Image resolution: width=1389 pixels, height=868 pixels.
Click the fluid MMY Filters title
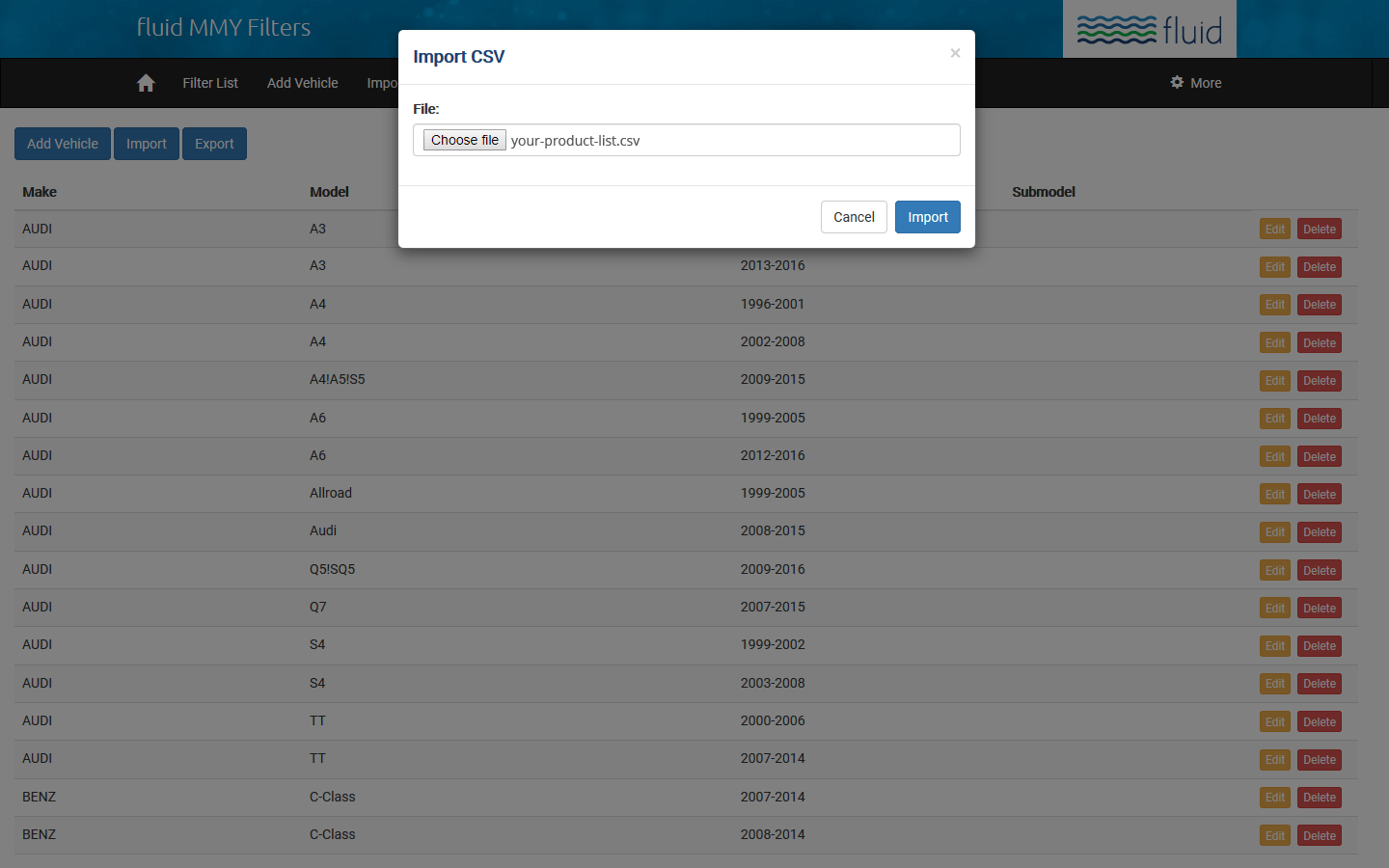click(x=224, y=27)
